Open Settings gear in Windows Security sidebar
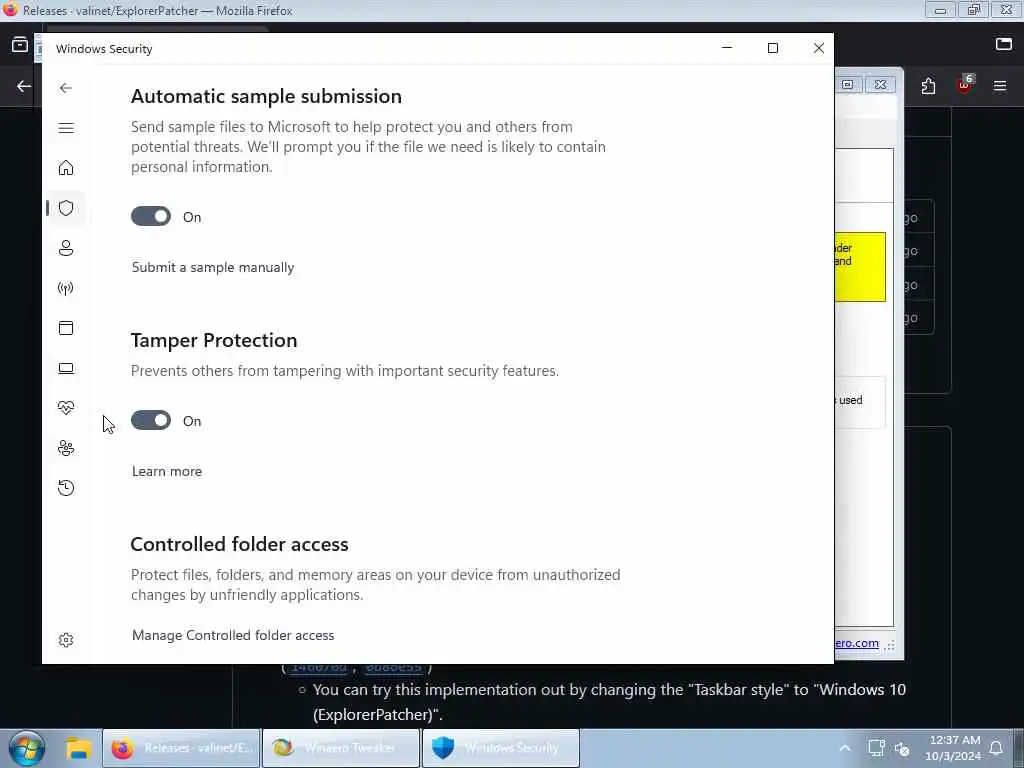Image resolution: width=1024 pixels, height=768 pixels. tap(65, 640)
